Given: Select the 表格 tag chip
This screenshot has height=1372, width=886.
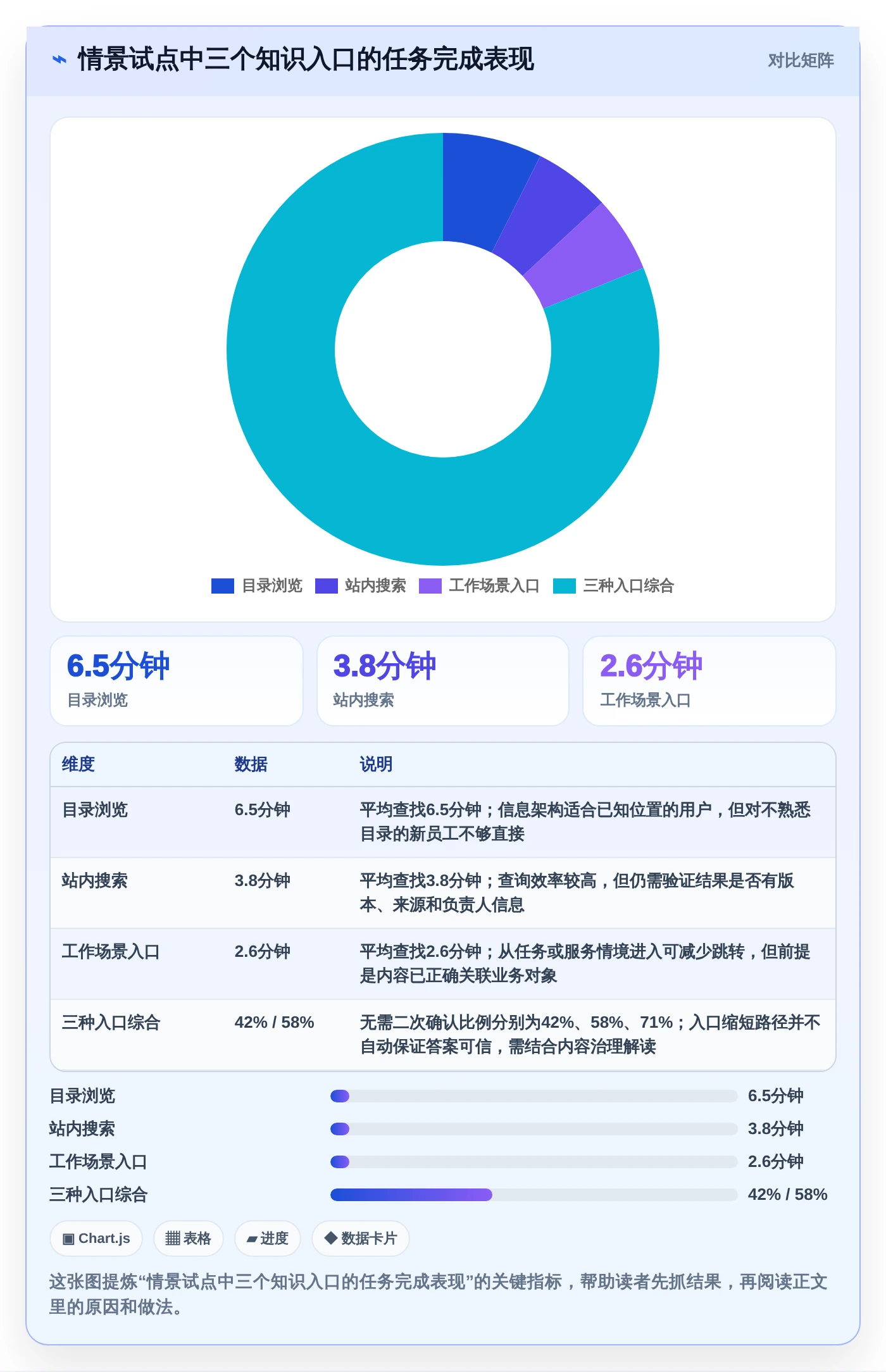Looking at the screenshot, I should pyautogui.click(x=188, y=1238).
